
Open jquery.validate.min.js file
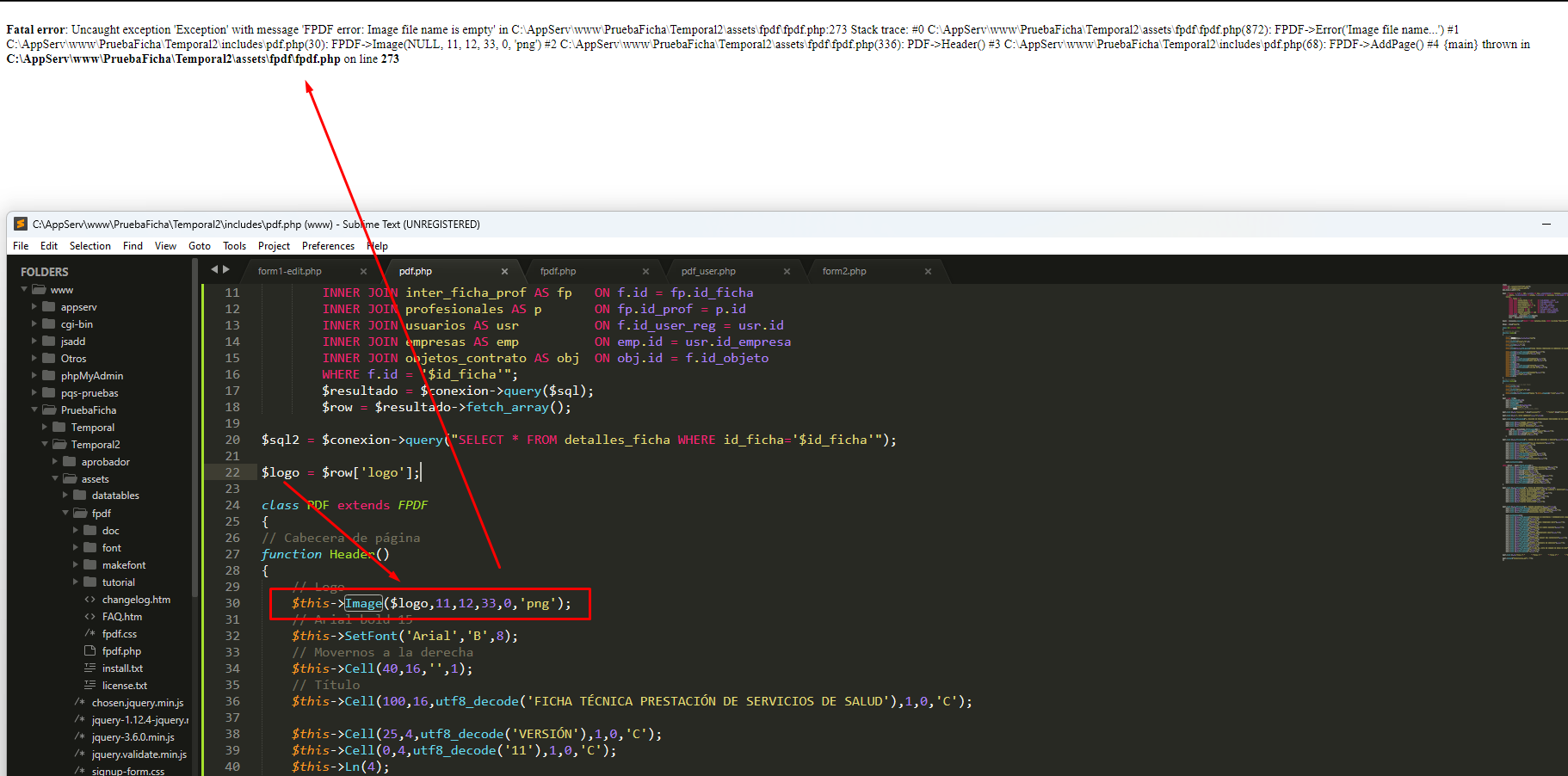139,754
